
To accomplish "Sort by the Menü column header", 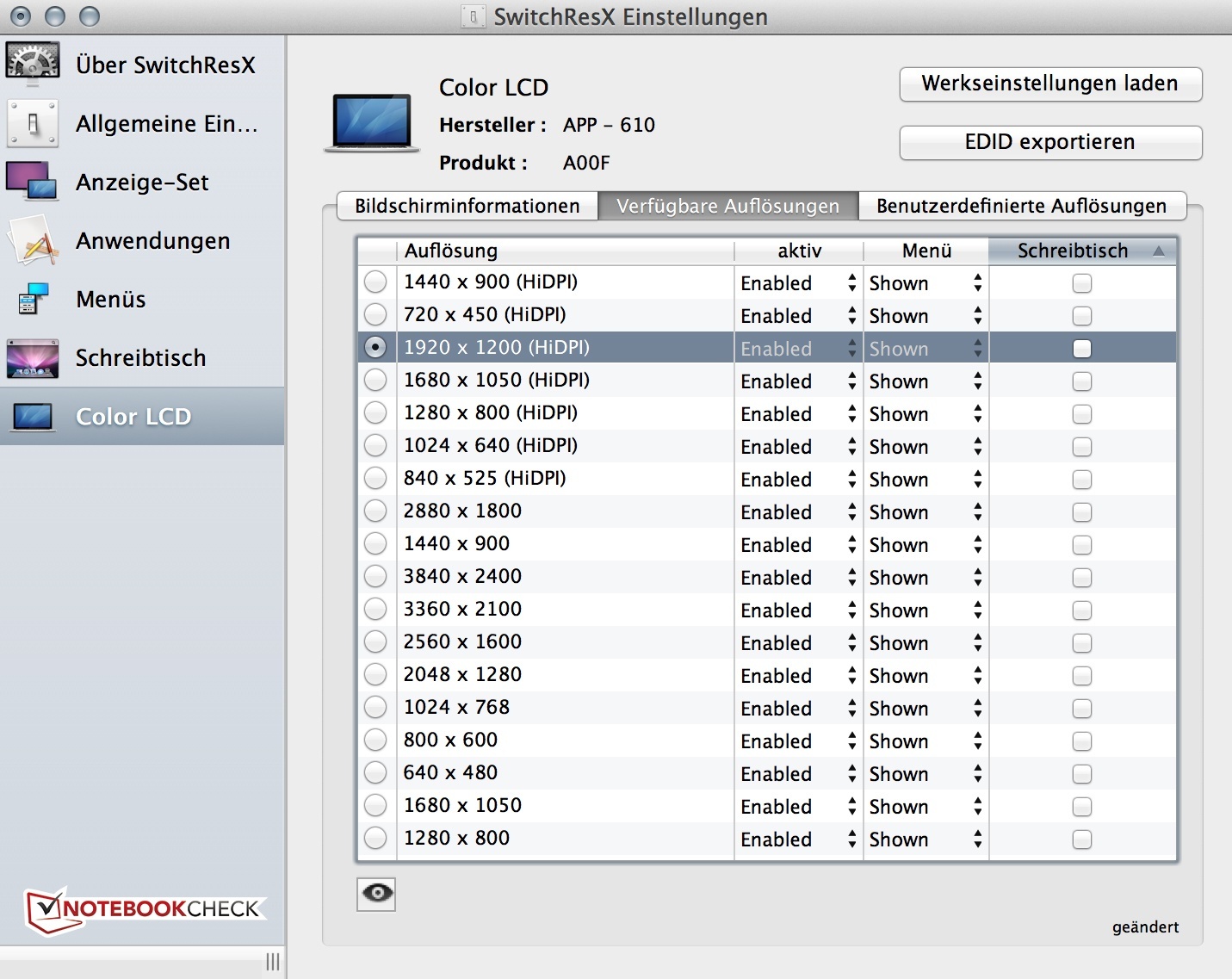I will pyautogui.click(x=926, y=251).
